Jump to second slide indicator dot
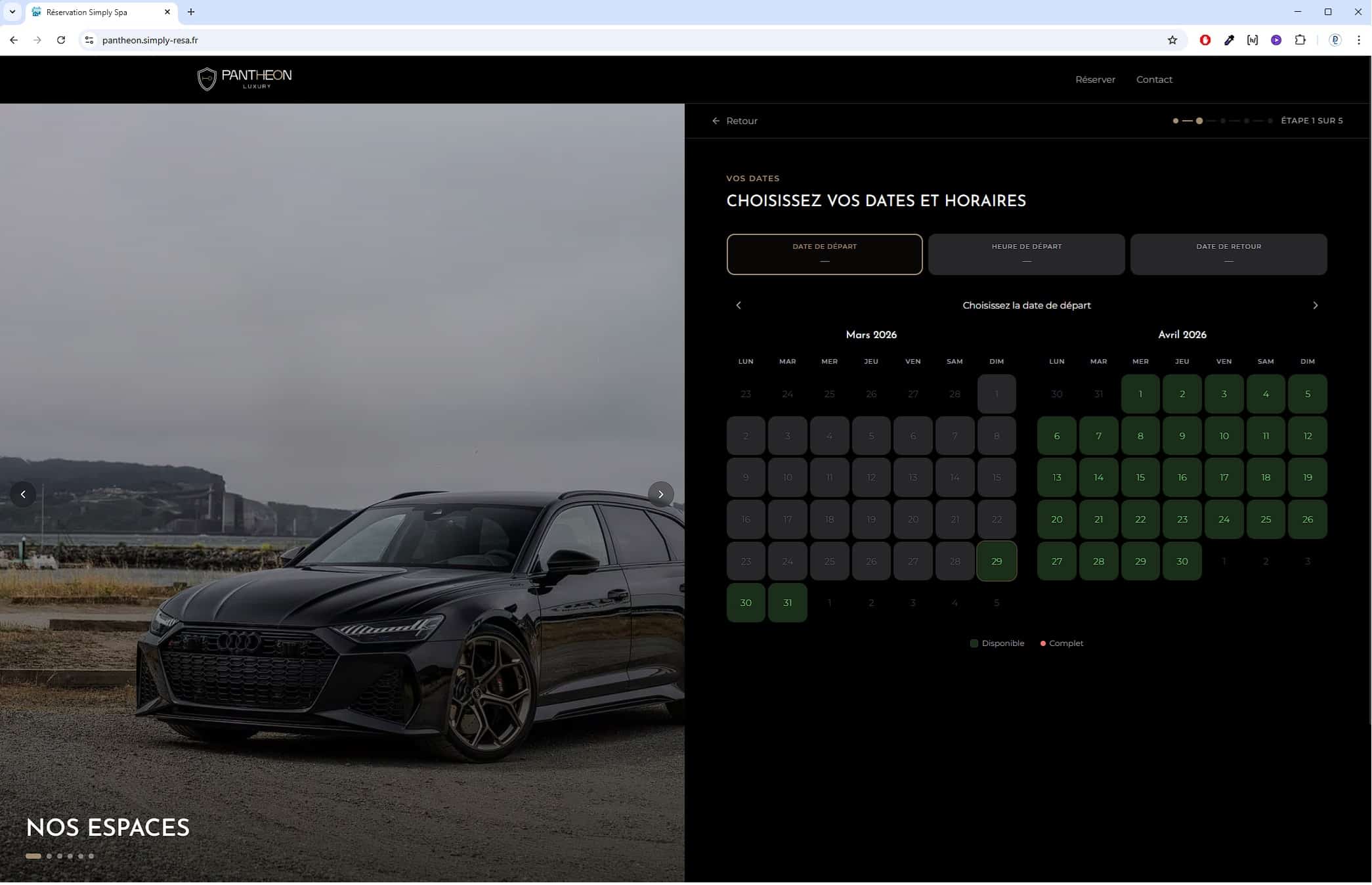The height and width of the screenshot is (885, 1372). (x=49, y=856)
